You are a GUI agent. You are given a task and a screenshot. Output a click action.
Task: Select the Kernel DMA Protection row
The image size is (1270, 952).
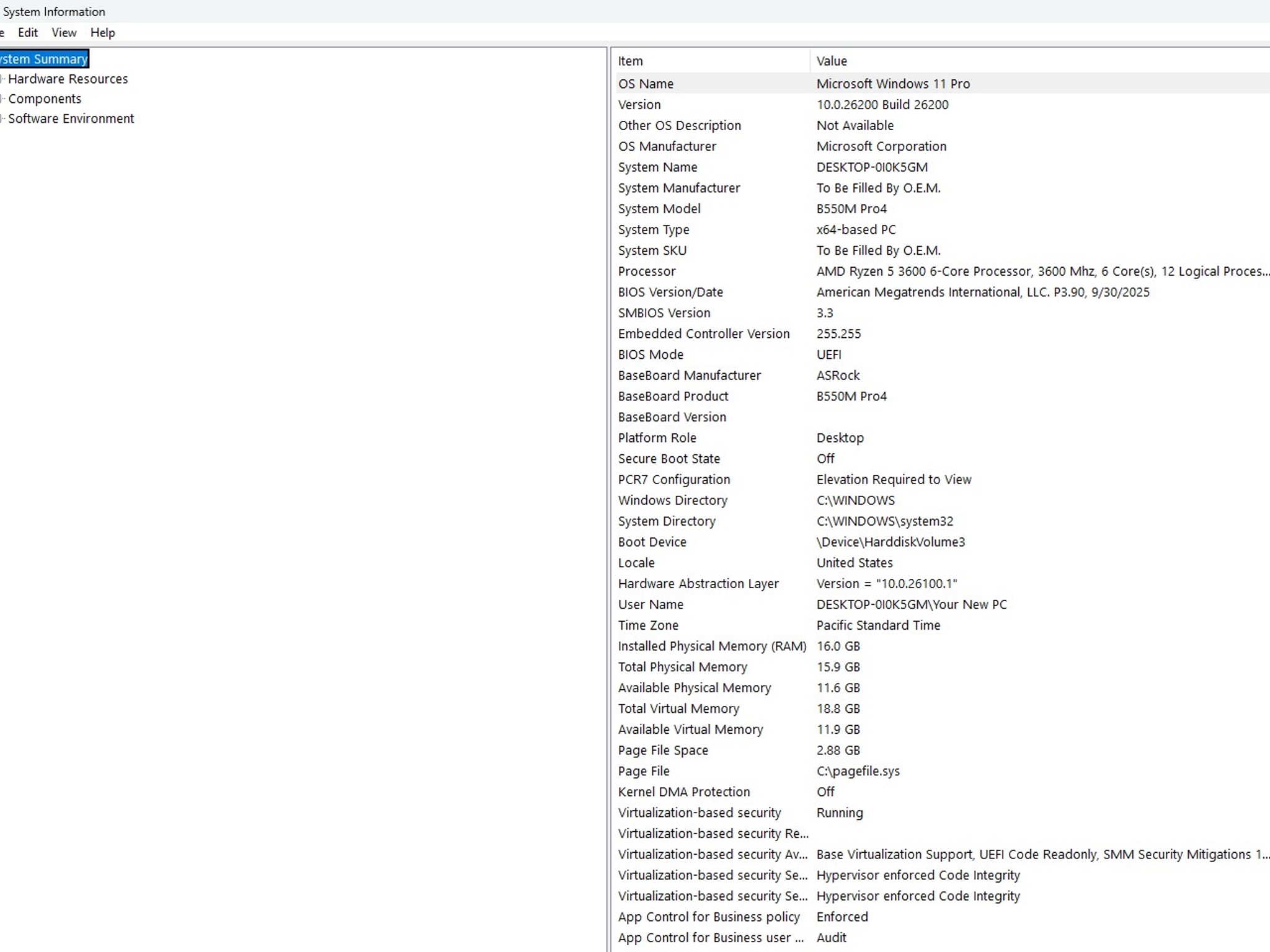coord(683,791)
